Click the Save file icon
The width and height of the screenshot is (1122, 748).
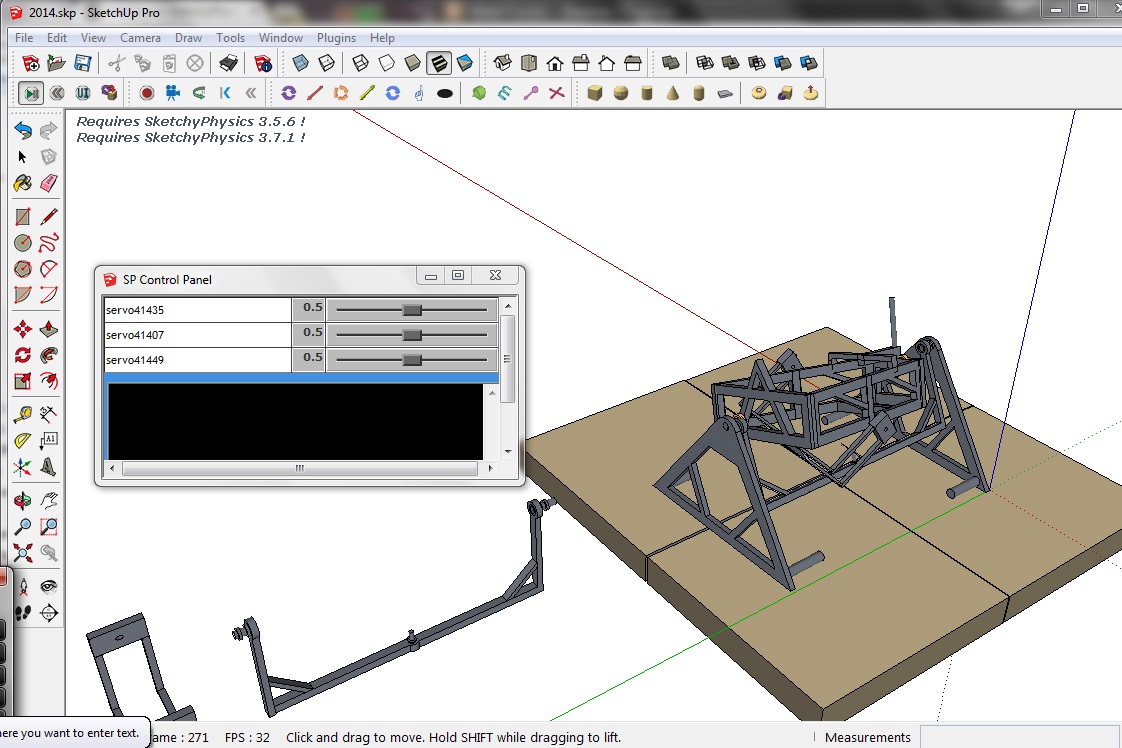pyautogui.click(x=83, y=63)
